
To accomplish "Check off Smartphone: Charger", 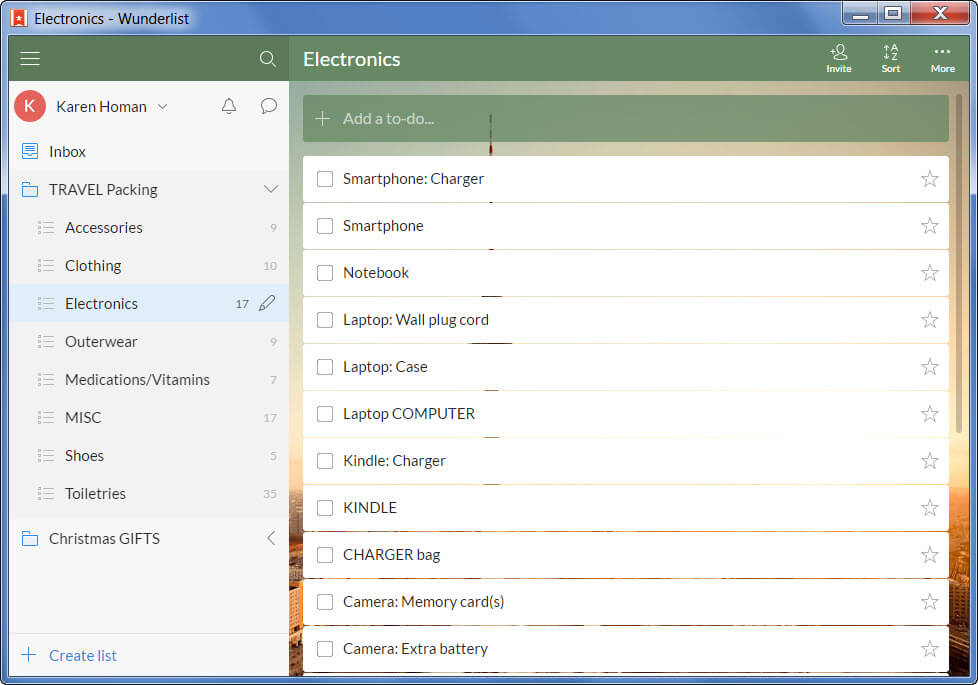I will pyautogui.click(x=325, y=179).
